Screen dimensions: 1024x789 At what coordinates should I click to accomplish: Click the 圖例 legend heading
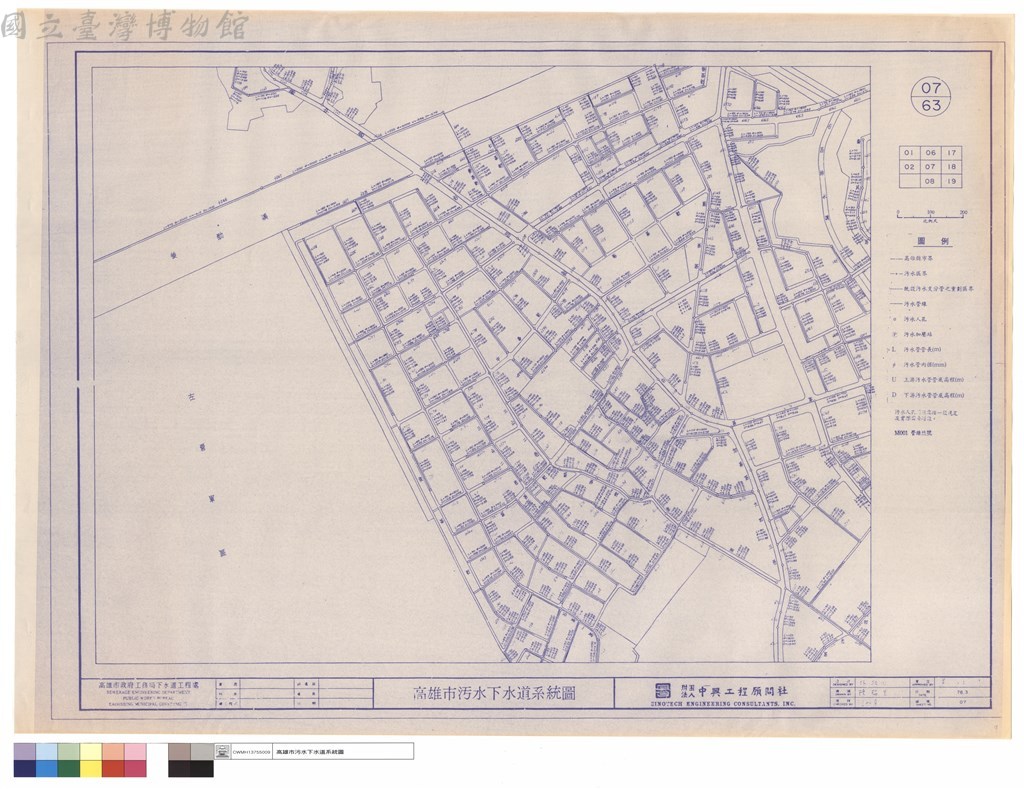(x=932, y=241)
